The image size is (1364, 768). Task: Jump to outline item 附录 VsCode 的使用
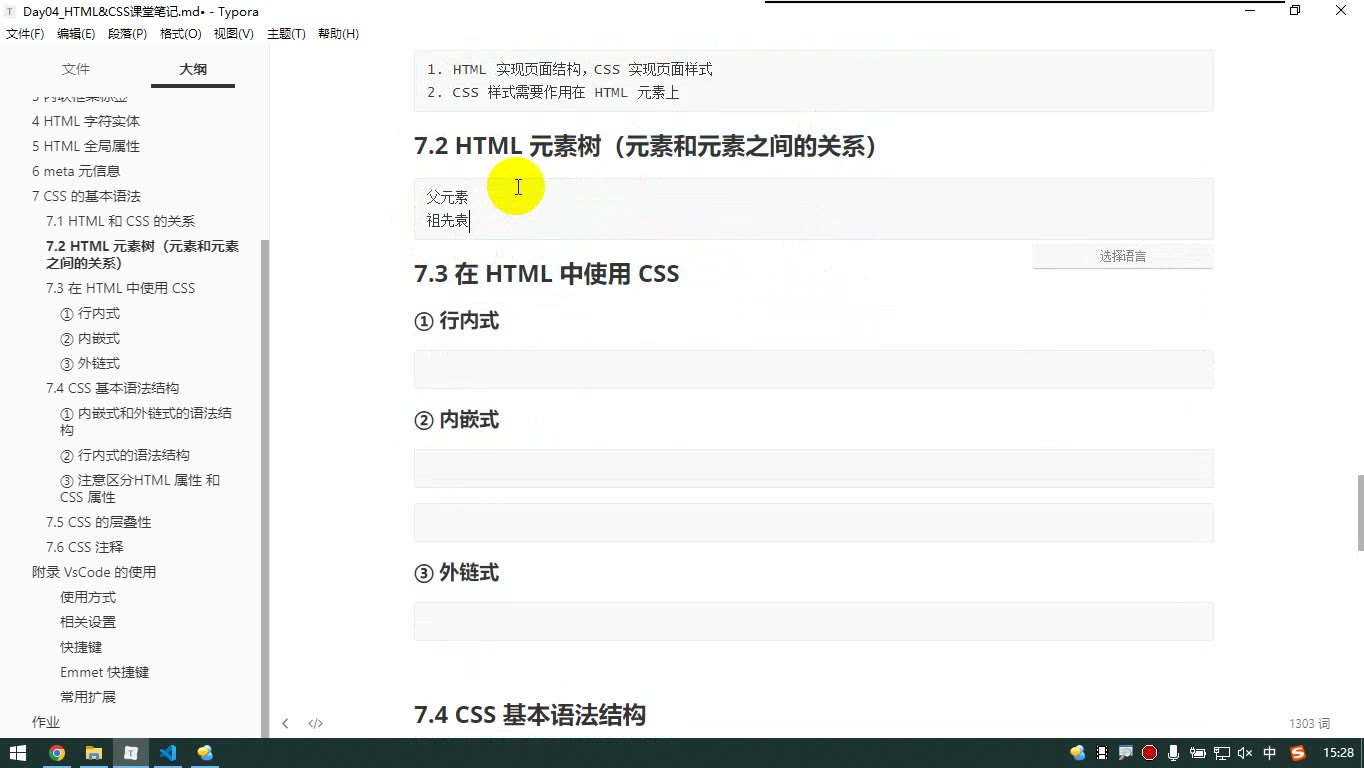point(94,572)
